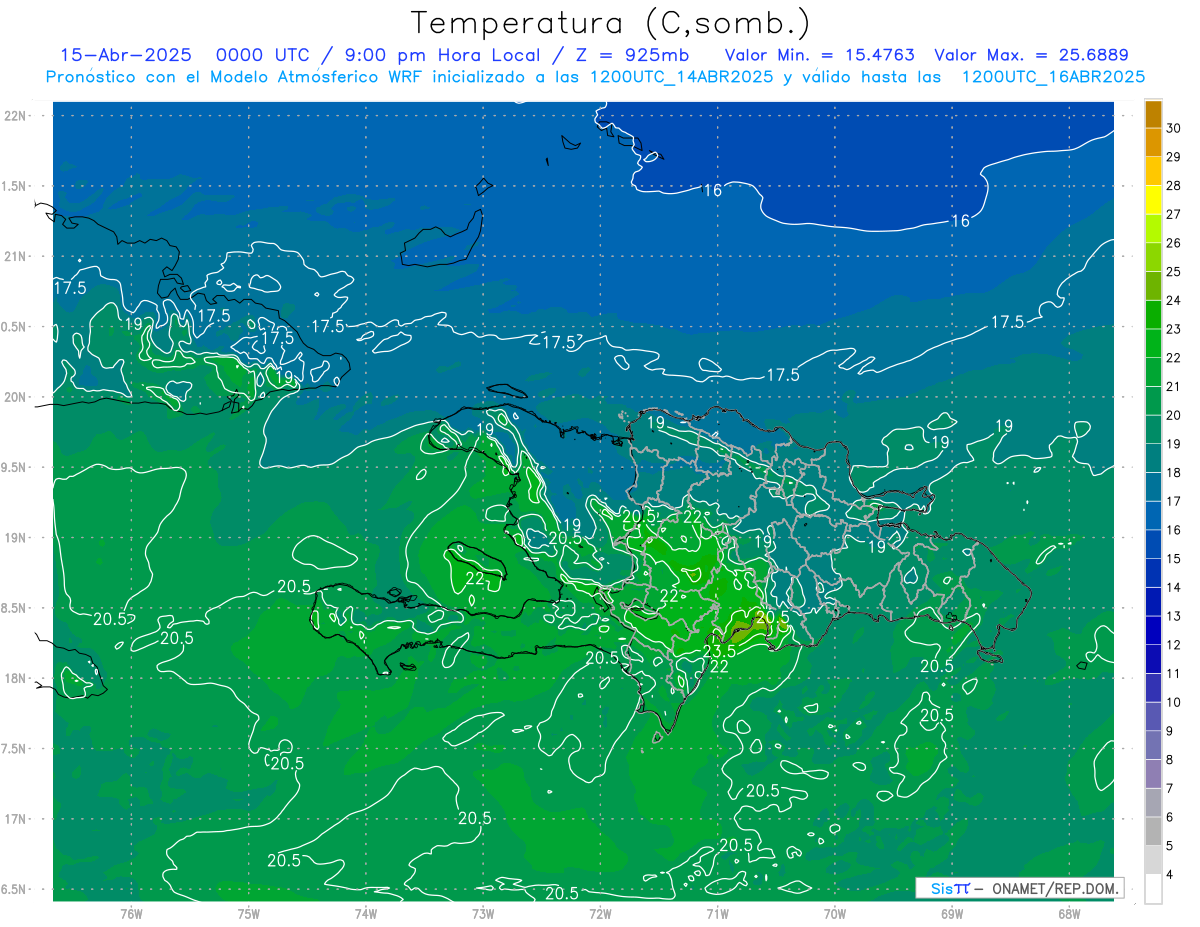Click the dark blue colorbar swatch between 12 and 13
This screenshot has width=1200, height=927.
coord(1154,631)
